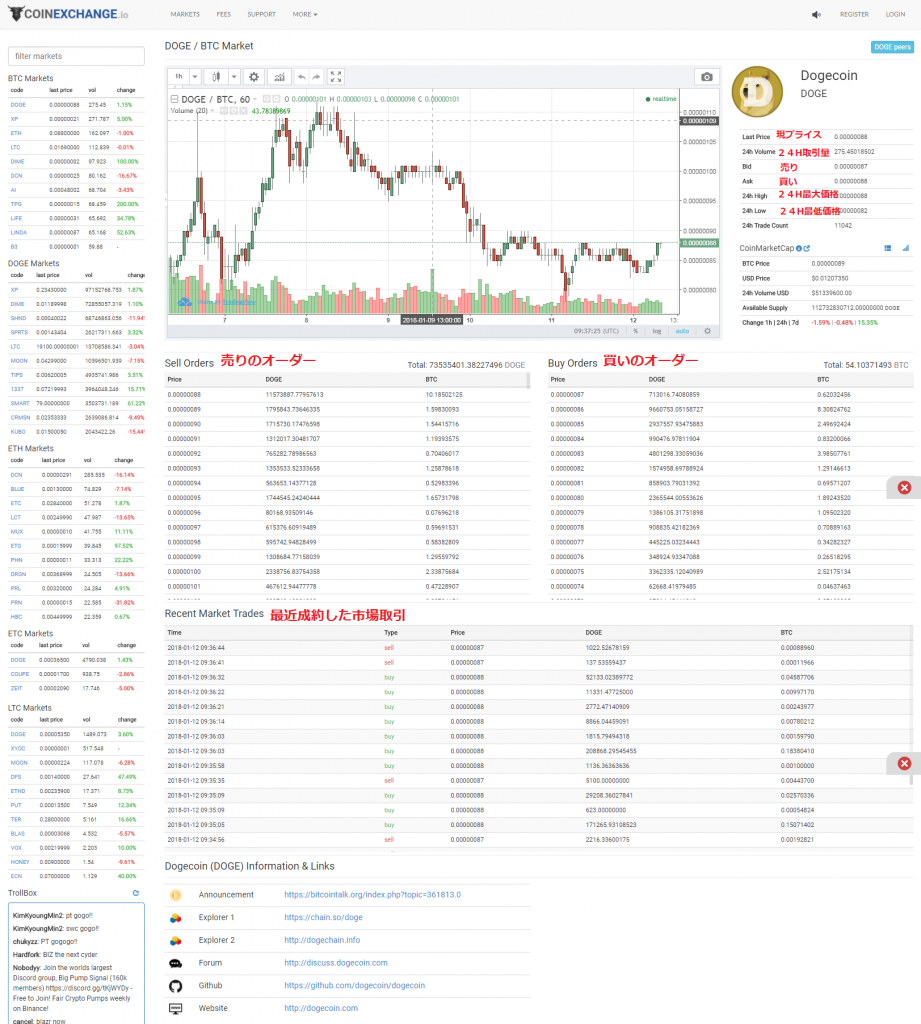Open the dogechain.info link

click(x=322, y=940)
